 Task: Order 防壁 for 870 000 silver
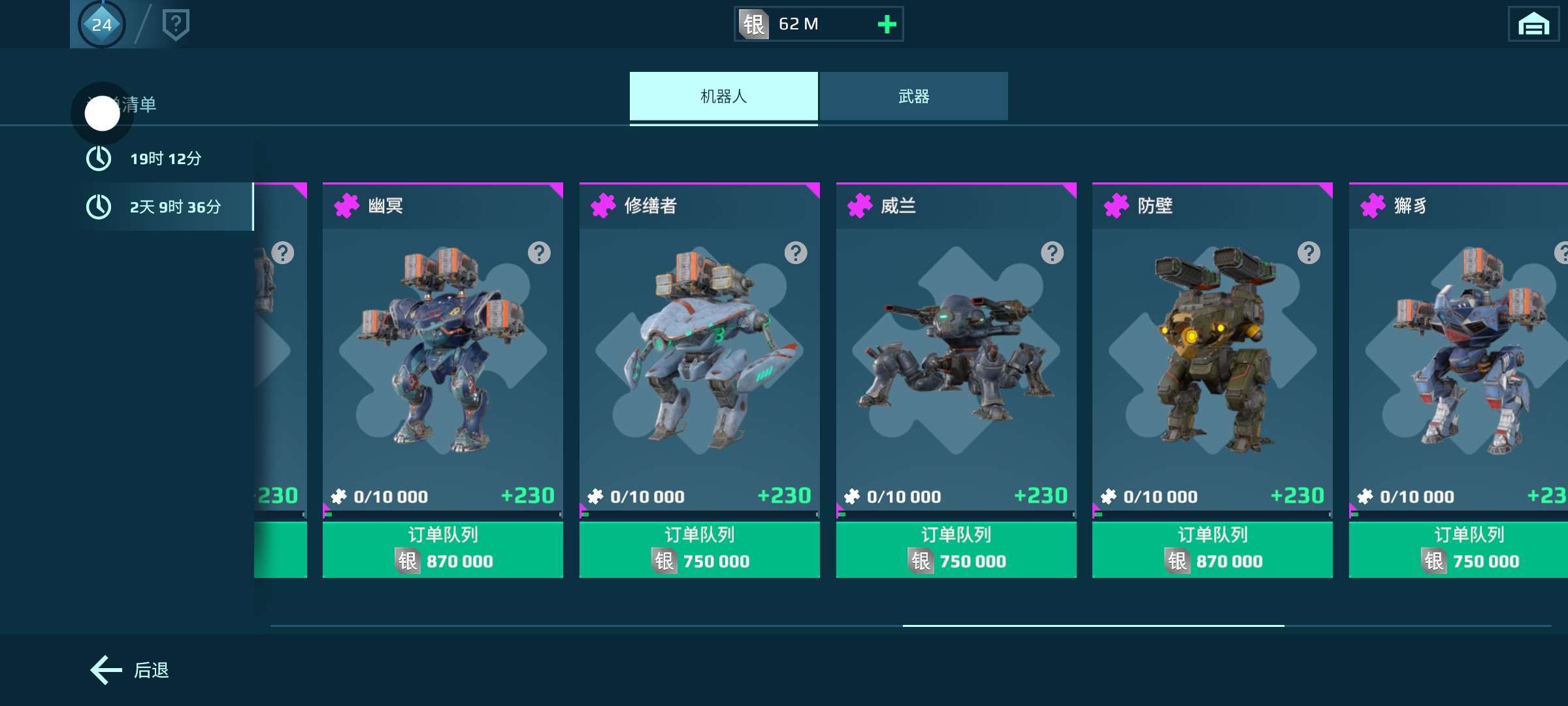point(1213,548)
